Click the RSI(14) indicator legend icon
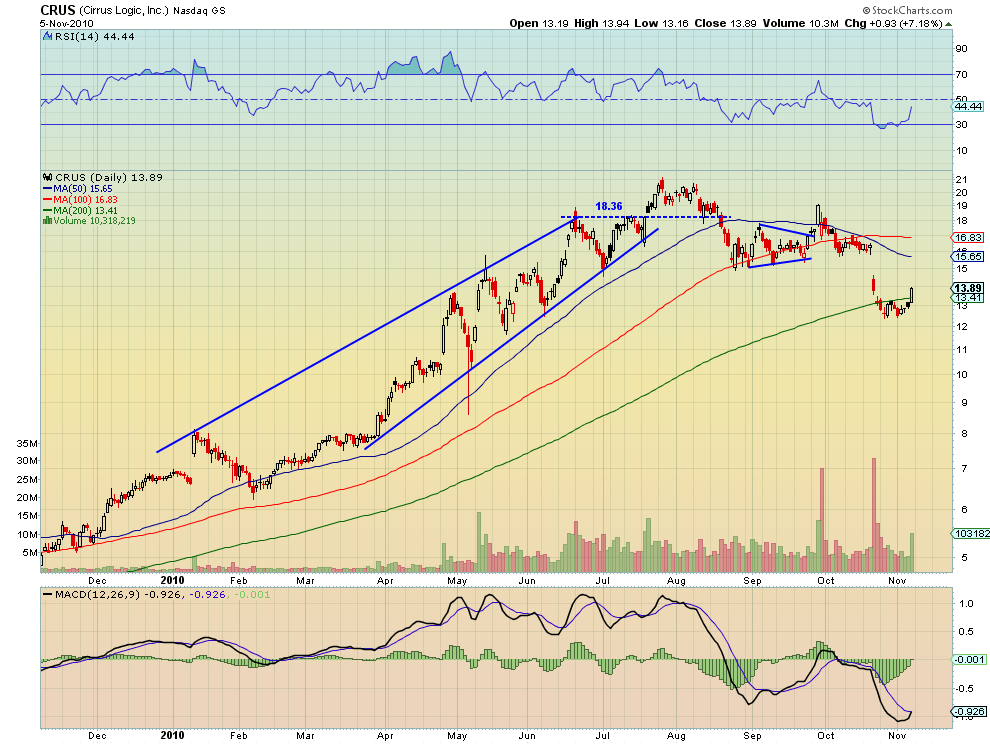This screenshot has height=744, width=990. point(47,37)
